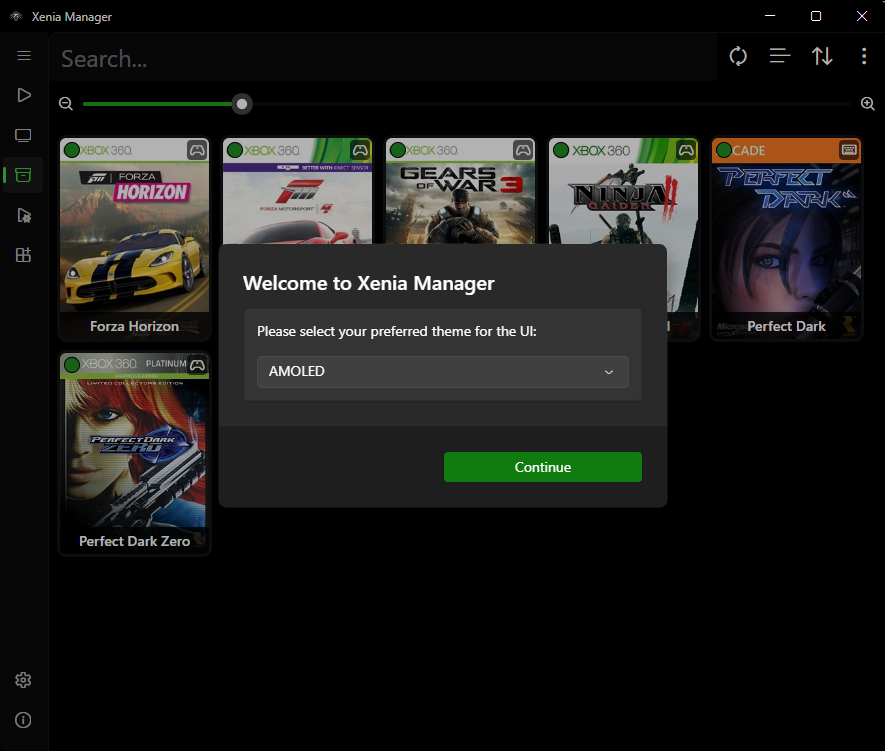This screenshot has width=885, height=751.
Task: Open the Forza Motorsport 4 cover
Action: click(x=297, y=191)
